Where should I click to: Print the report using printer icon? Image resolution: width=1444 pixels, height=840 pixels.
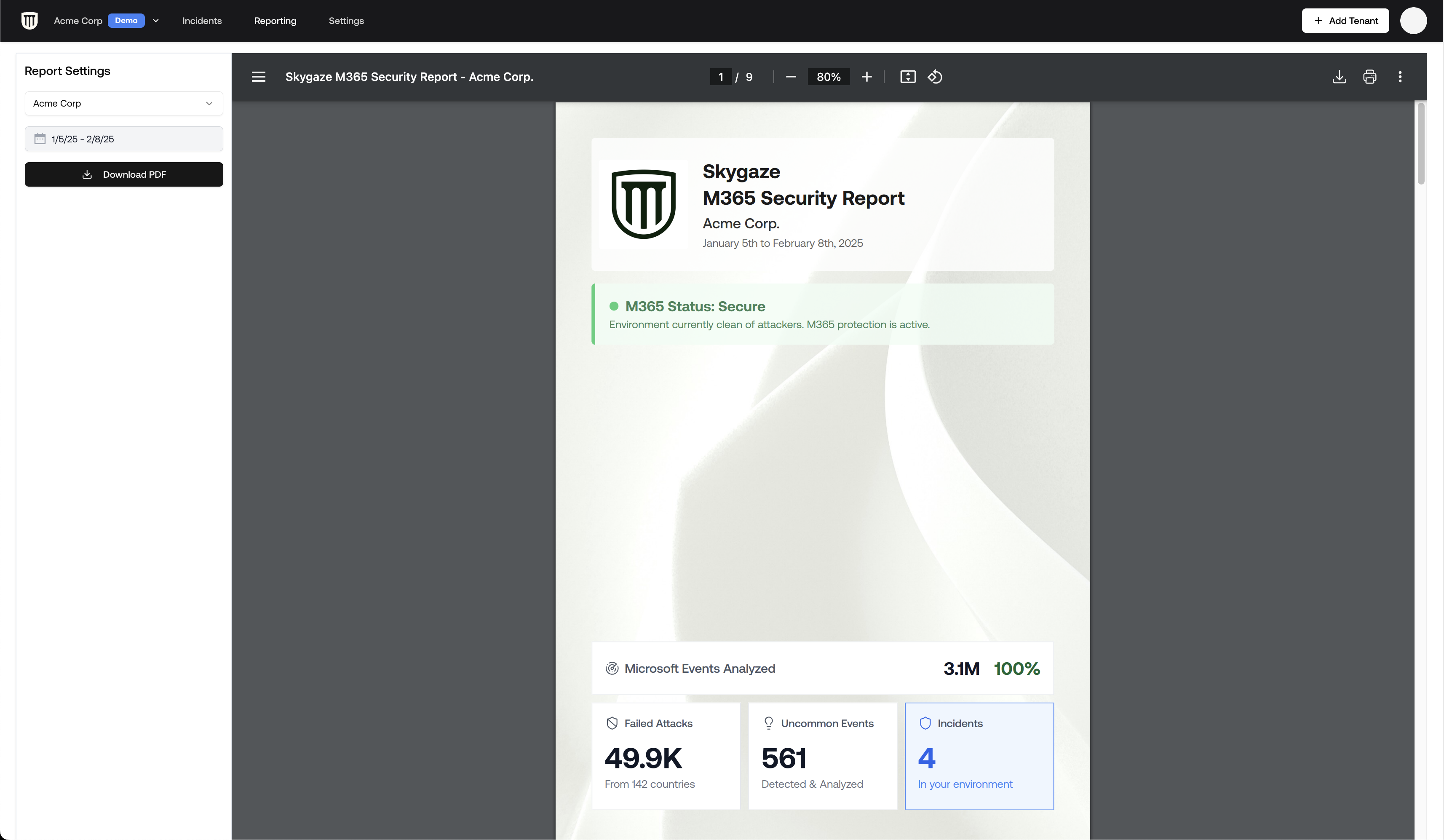(1369, 77)
